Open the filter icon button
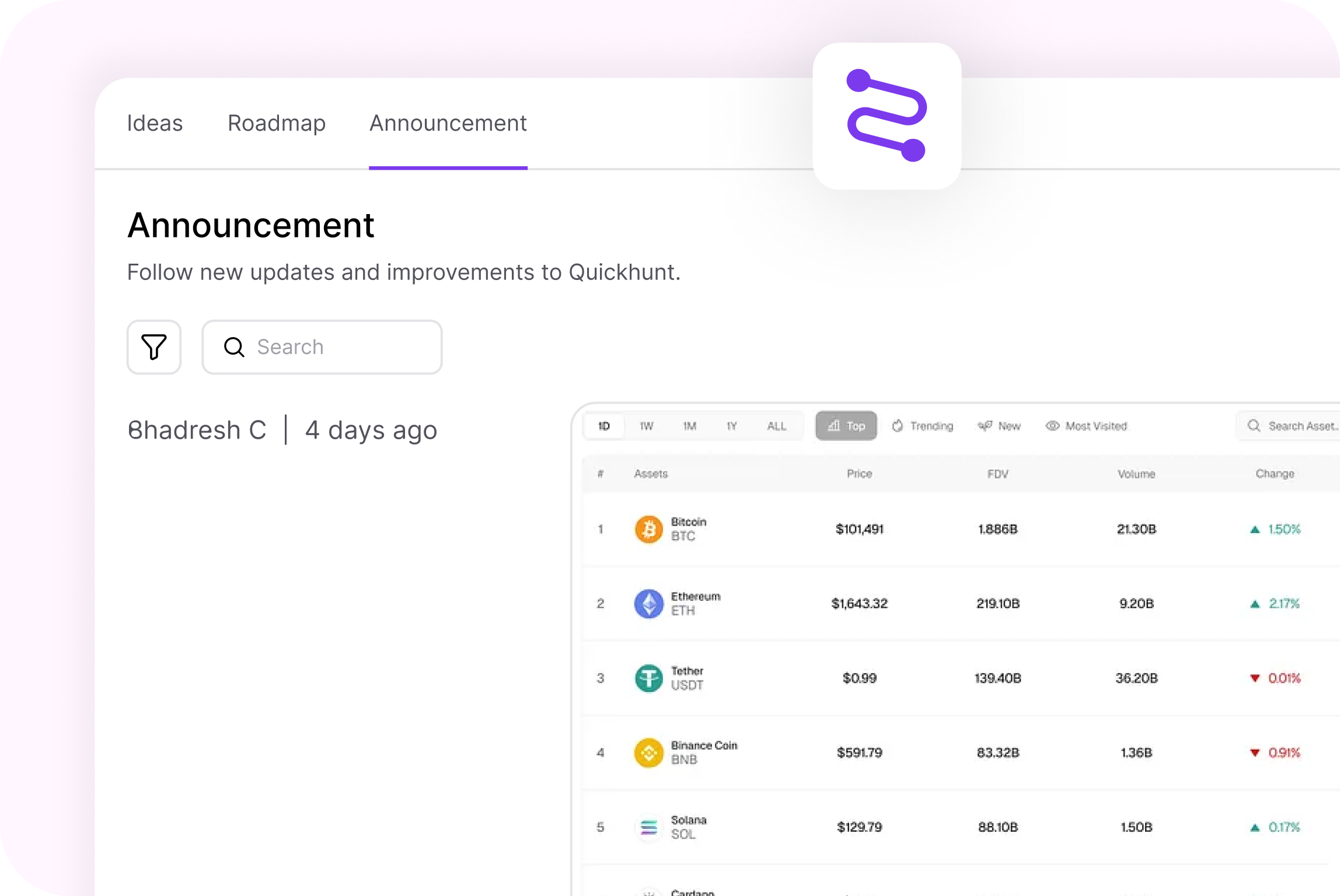1340x896 pixels. 154,347
